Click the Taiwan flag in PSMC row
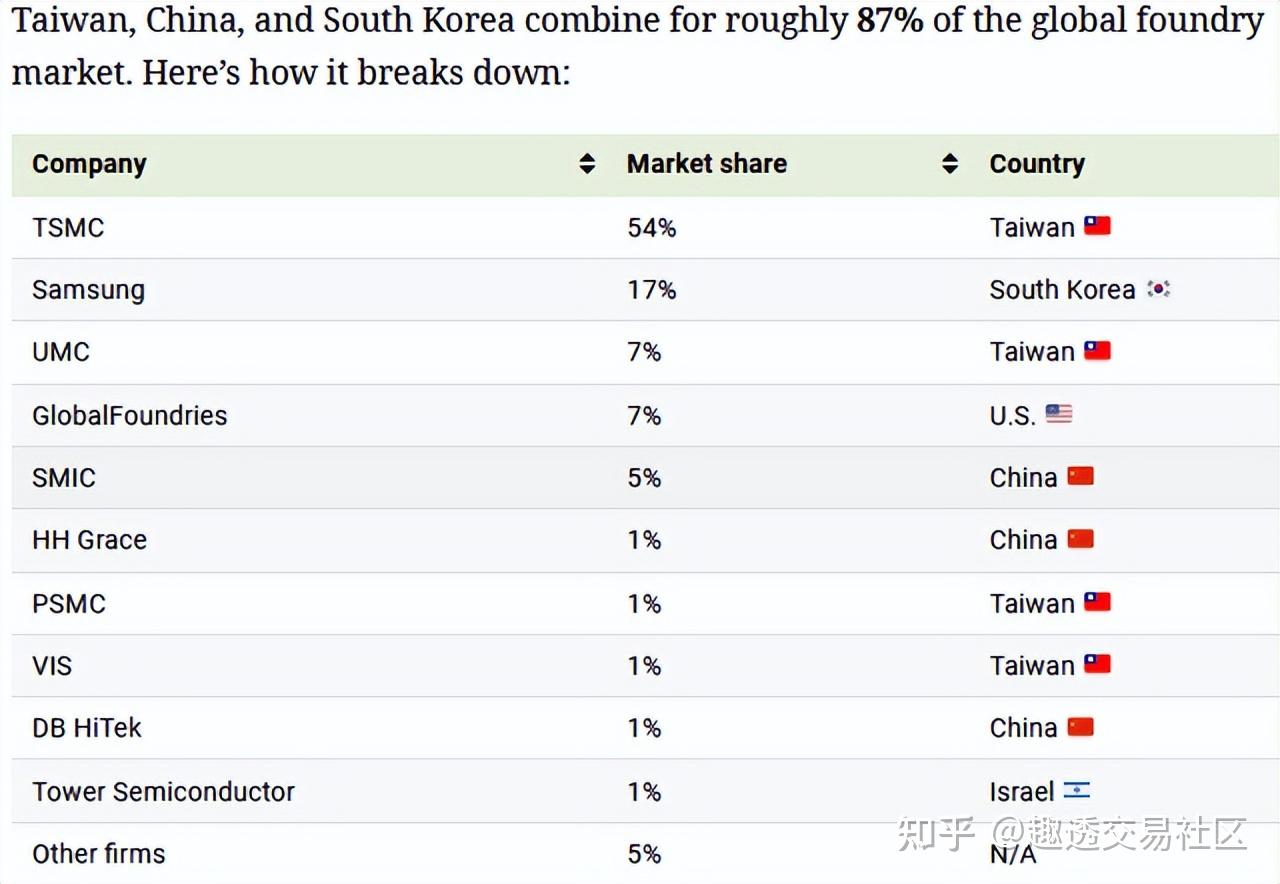1280x884 pixels. click(1097, 603)
